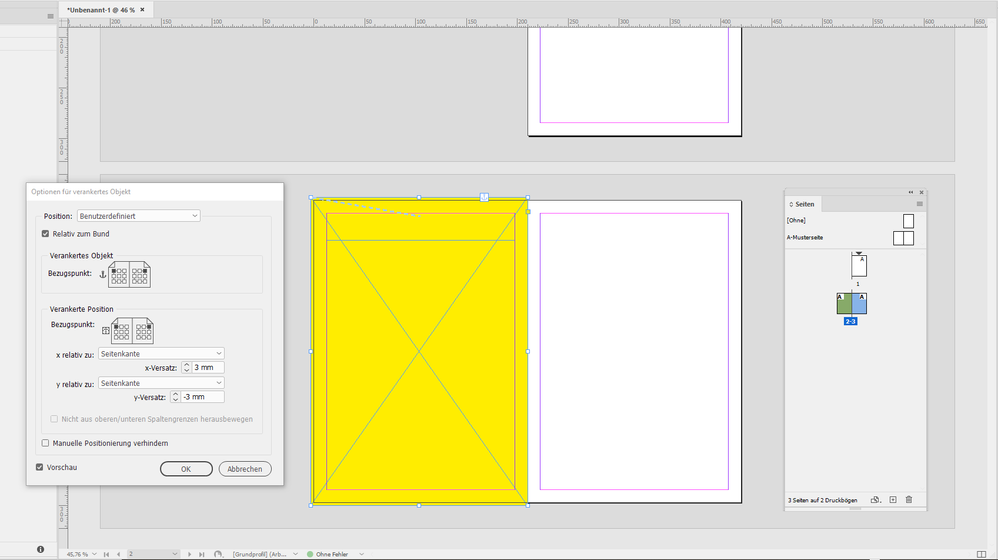The width and height of the screenshot is (998, 560).
Task: Click the x-Versatz stepper arrows
Action: click(x=186, y=367)
